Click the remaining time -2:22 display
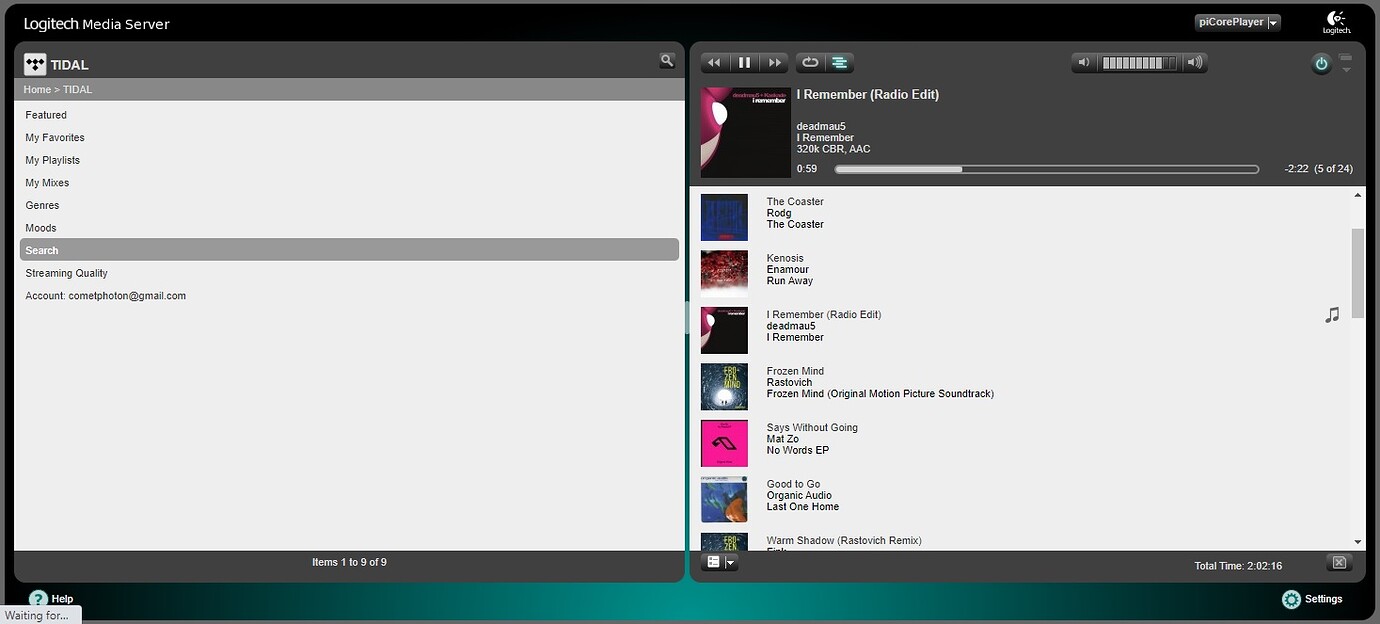The height and width of the screenshot is (624, 1380). [x=1297, y=169]
